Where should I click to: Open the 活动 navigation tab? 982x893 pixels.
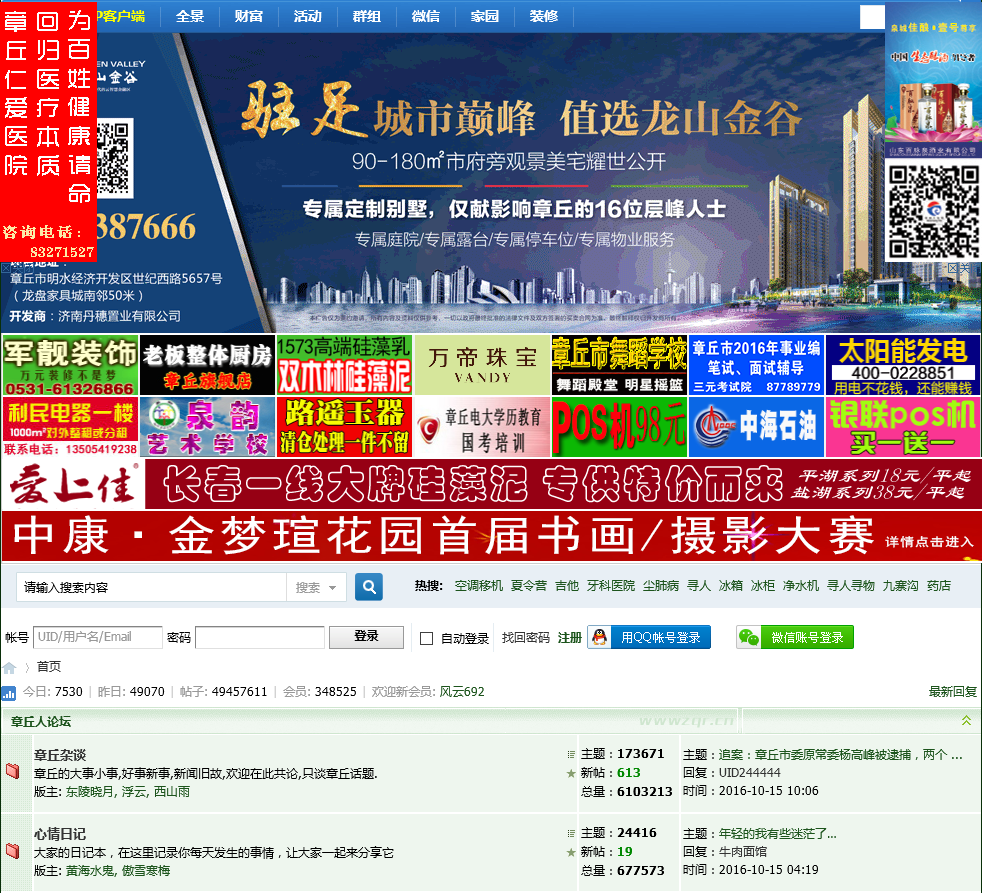[x=308, y=16]
